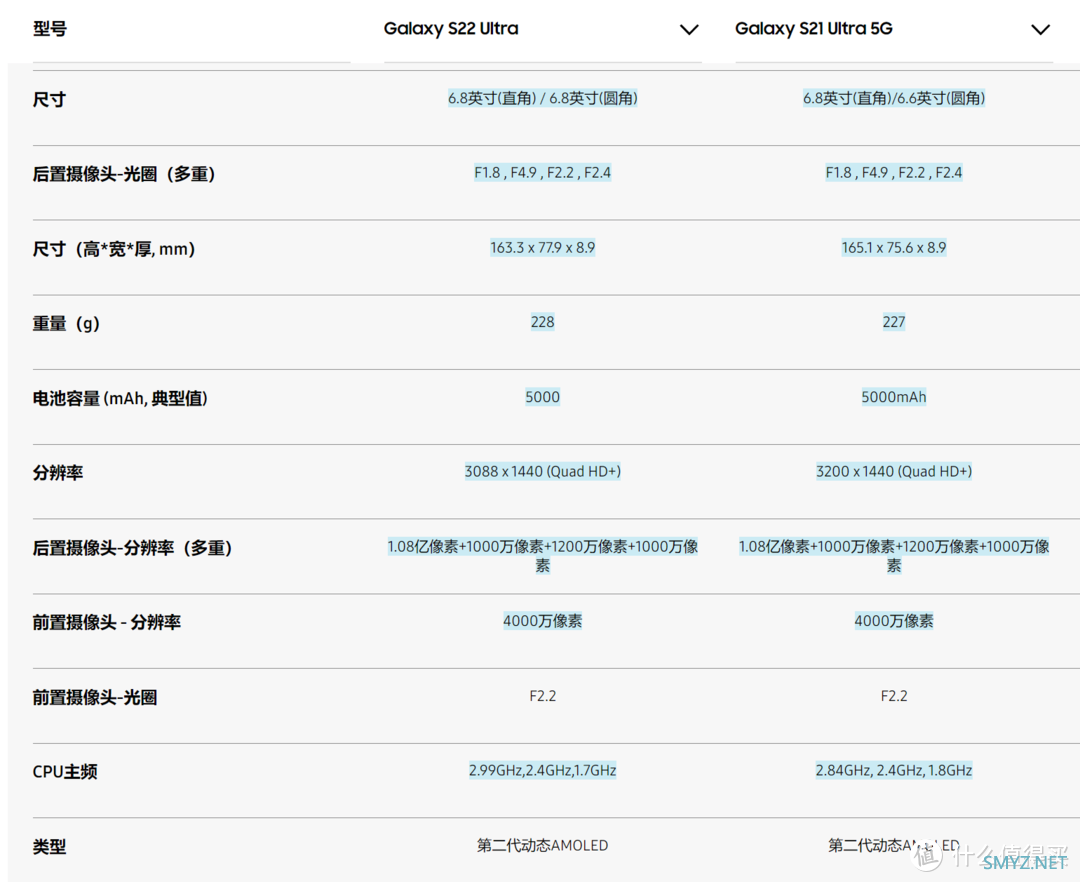
Task: Select S21 Ultra front camera 4000万像素
Action: coord(894,621)
